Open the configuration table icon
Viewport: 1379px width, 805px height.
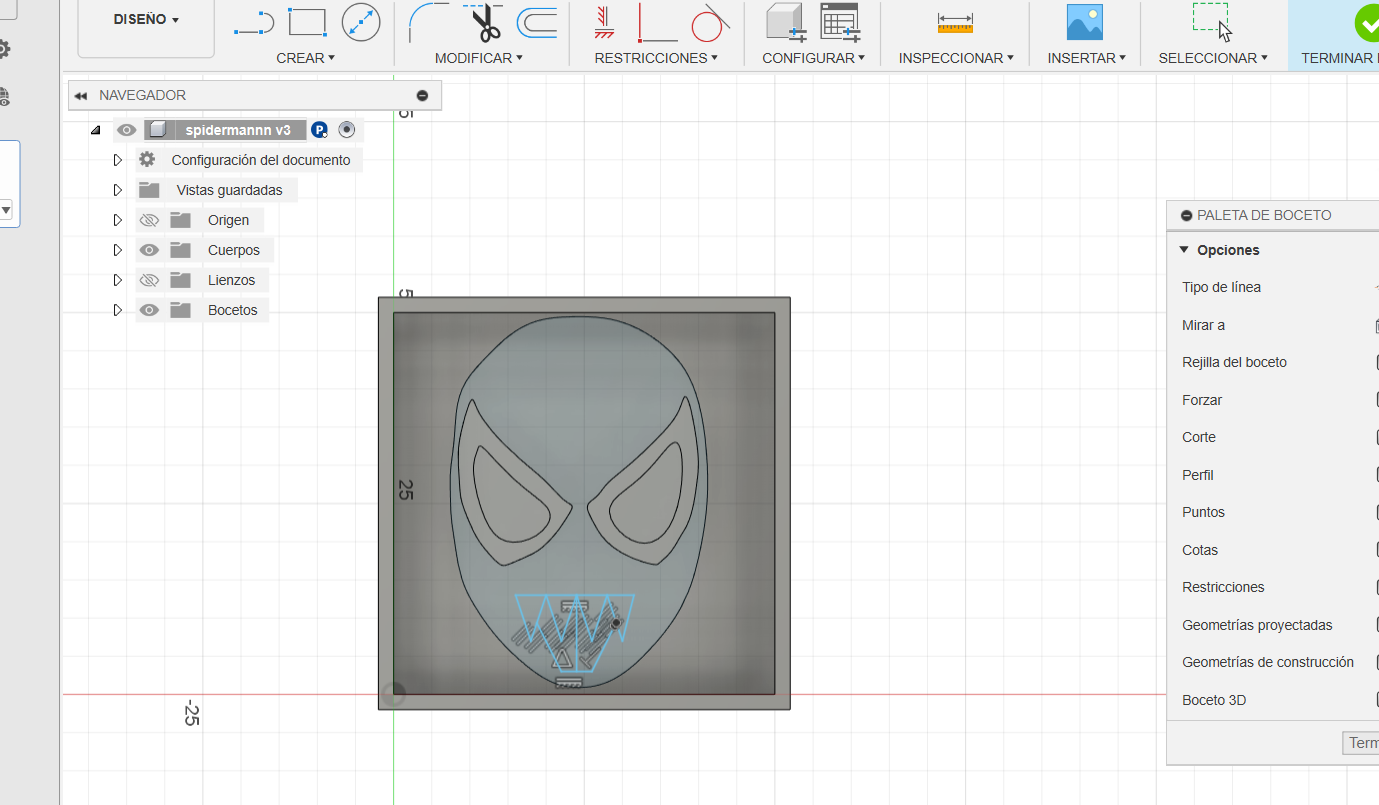840,22
